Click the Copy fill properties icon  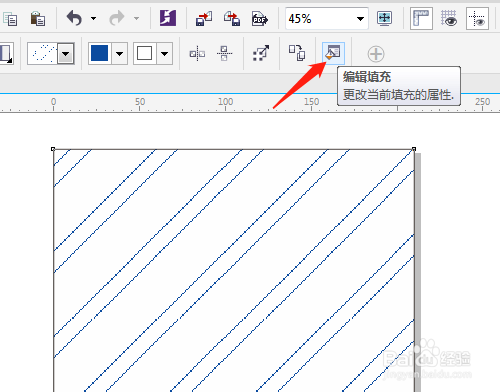[x=297, y=53]
